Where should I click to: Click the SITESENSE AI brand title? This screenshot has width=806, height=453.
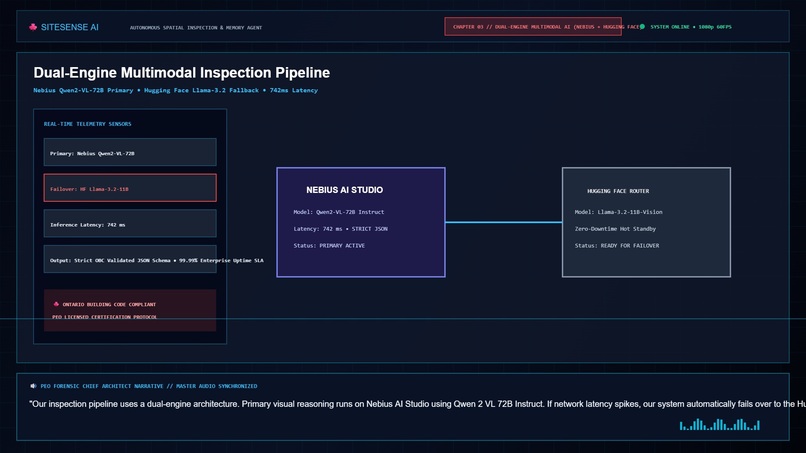70,27
